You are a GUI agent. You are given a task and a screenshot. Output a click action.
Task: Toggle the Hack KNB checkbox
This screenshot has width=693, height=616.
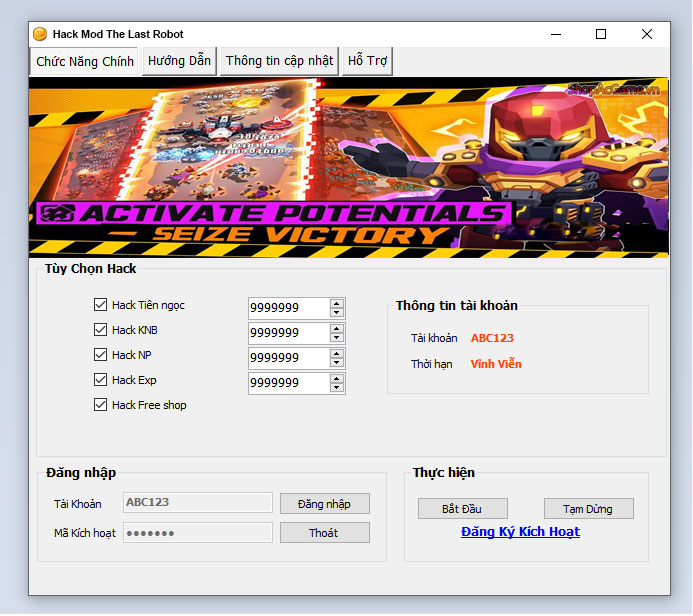click(100, 330)
